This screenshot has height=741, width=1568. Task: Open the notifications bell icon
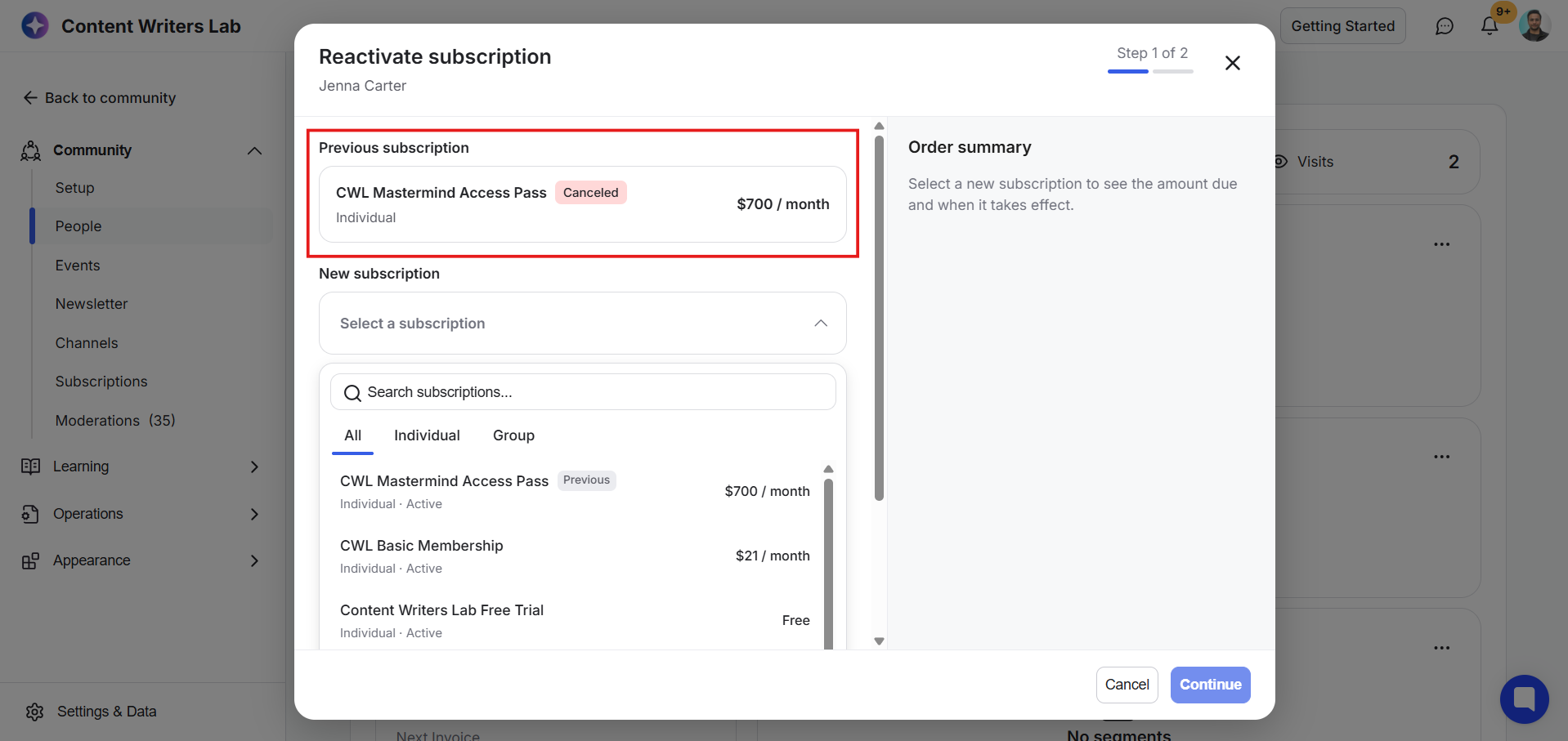click(x=1490, y=26)
